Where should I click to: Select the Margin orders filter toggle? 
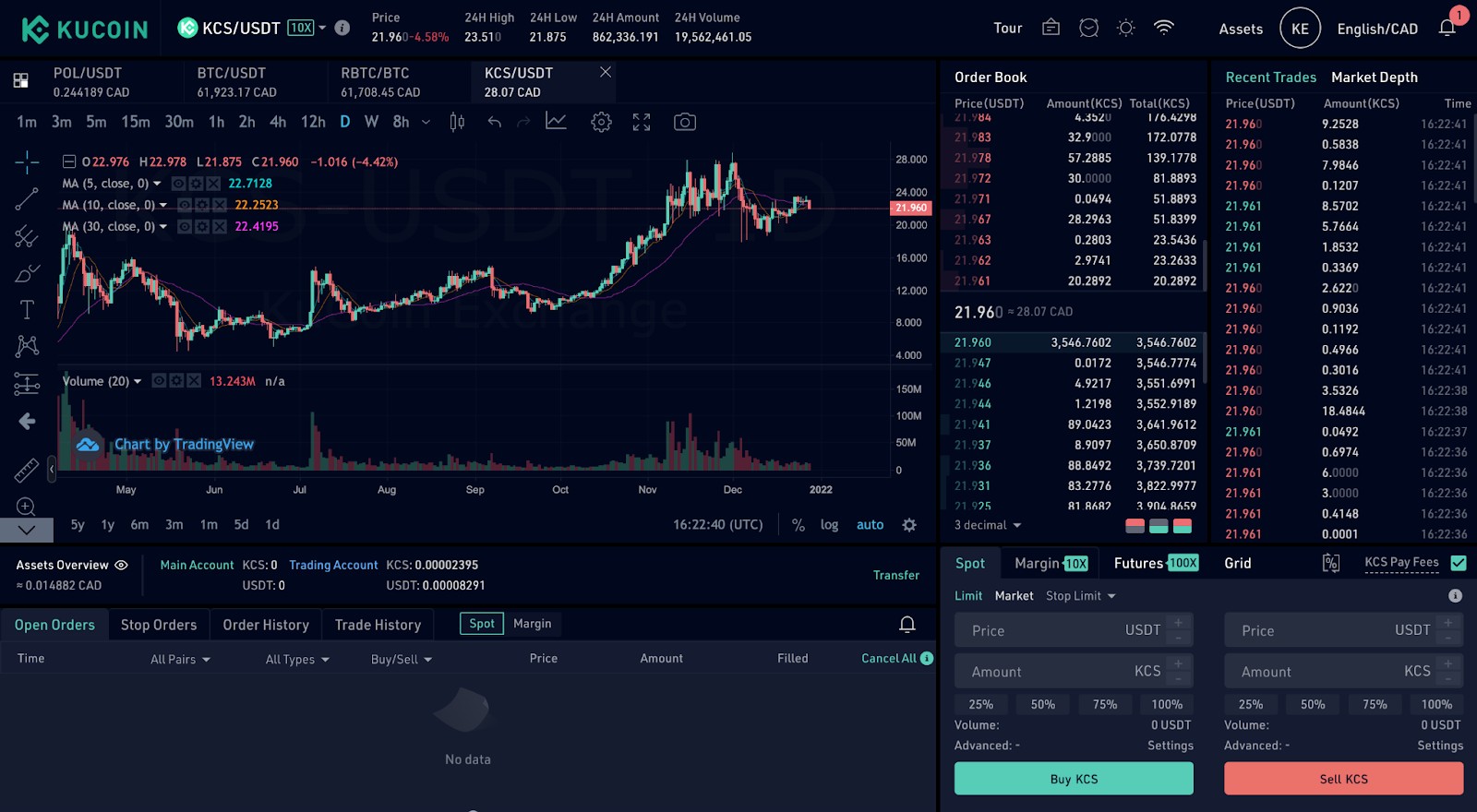532,624
